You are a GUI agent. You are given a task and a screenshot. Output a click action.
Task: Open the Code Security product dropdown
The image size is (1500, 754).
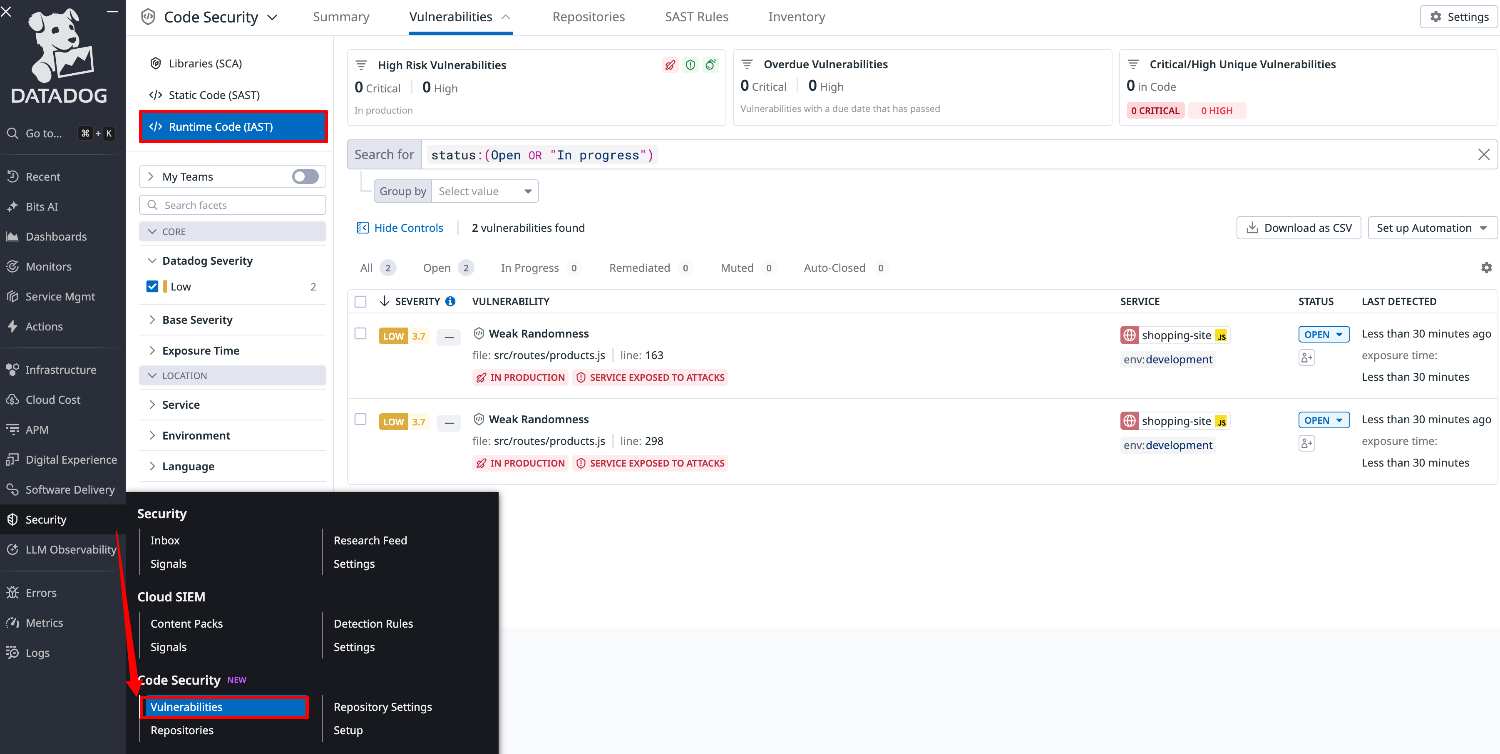click(x=209, y=17)
